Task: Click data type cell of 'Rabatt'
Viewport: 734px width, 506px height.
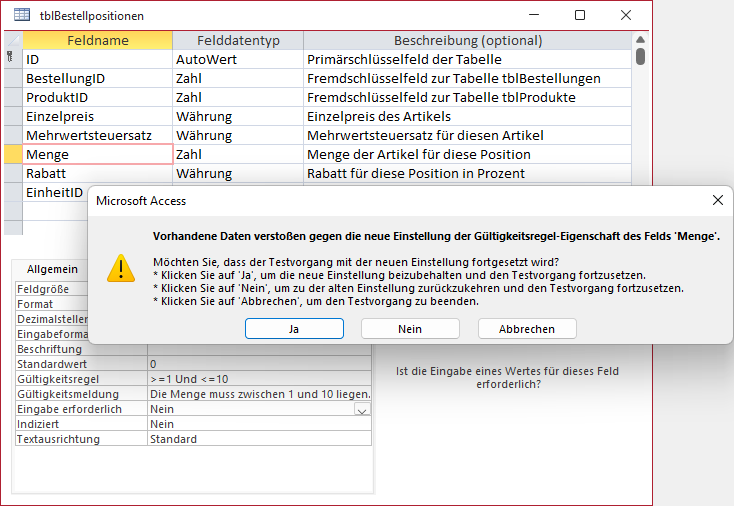Action: click(x=237, y=174)
